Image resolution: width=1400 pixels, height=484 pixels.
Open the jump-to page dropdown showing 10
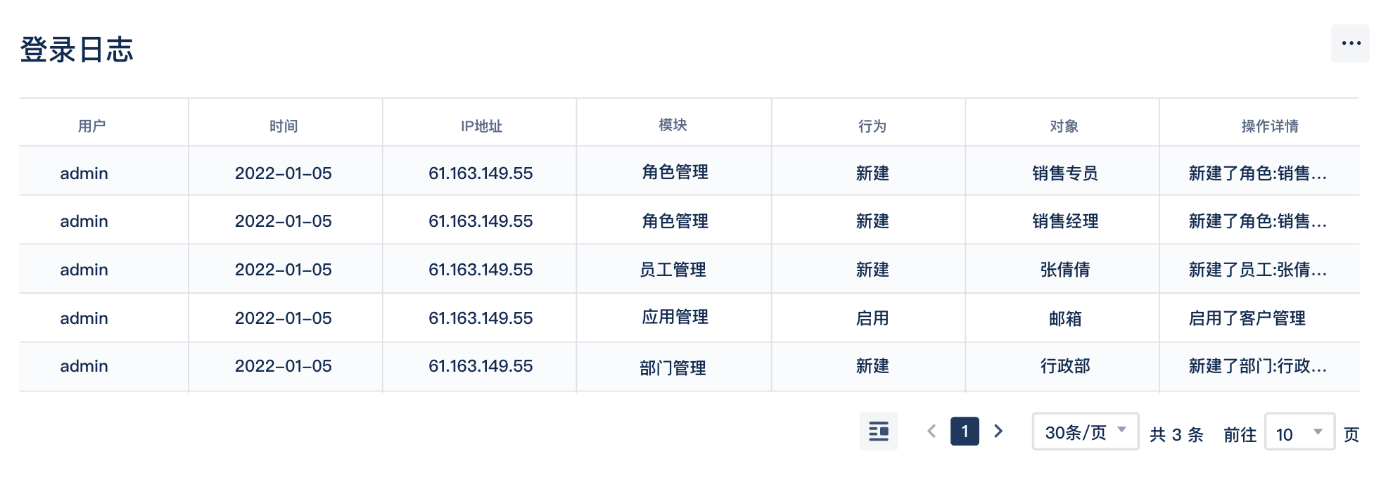coord(1300,433)
